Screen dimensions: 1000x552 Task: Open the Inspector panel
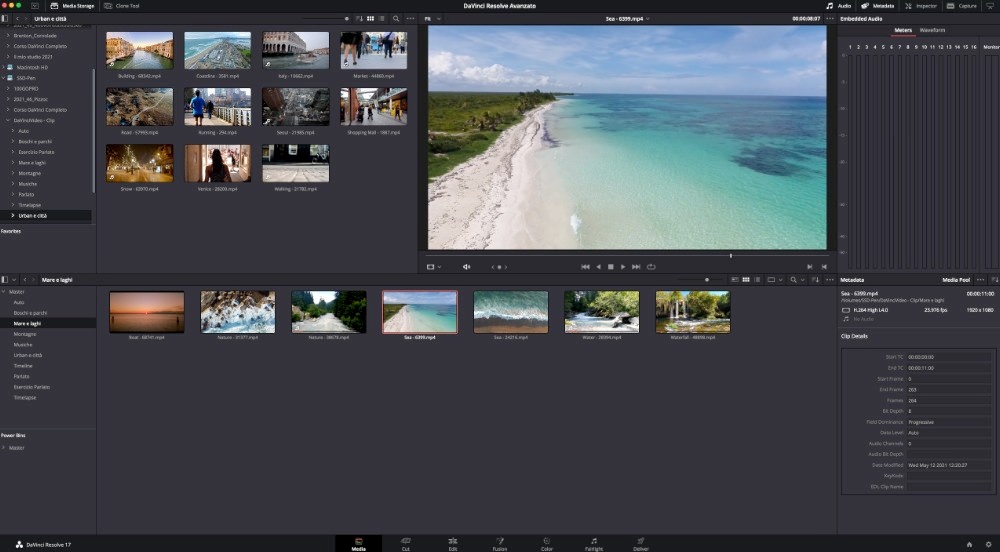pos(920,6)
